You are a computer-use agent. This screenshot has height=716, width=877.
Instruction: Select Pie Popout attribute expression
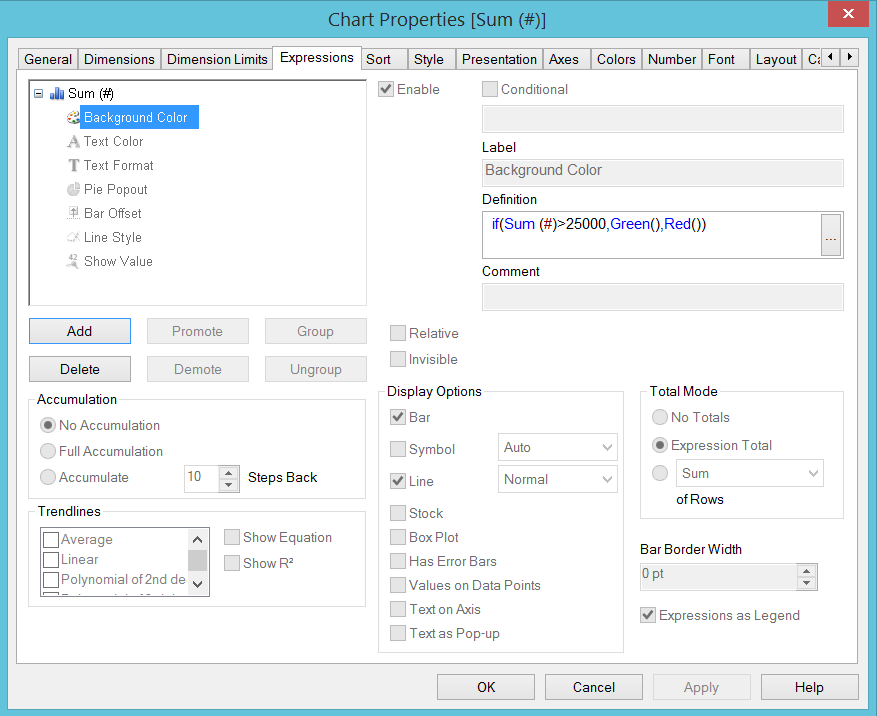click(116, 190)
